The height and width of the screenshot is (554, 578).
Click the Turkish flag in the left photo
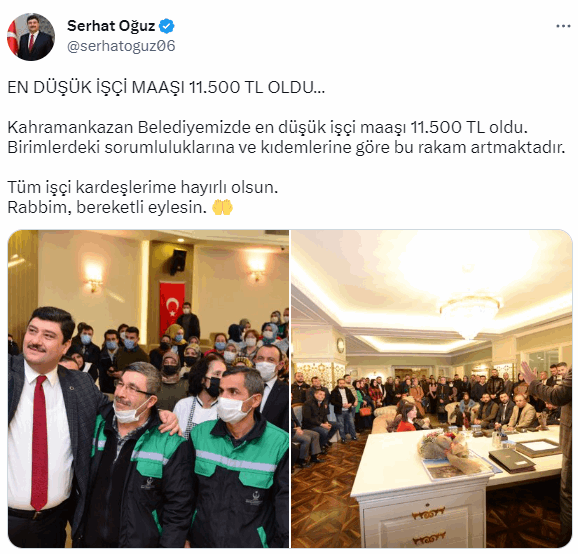[172, 307]
